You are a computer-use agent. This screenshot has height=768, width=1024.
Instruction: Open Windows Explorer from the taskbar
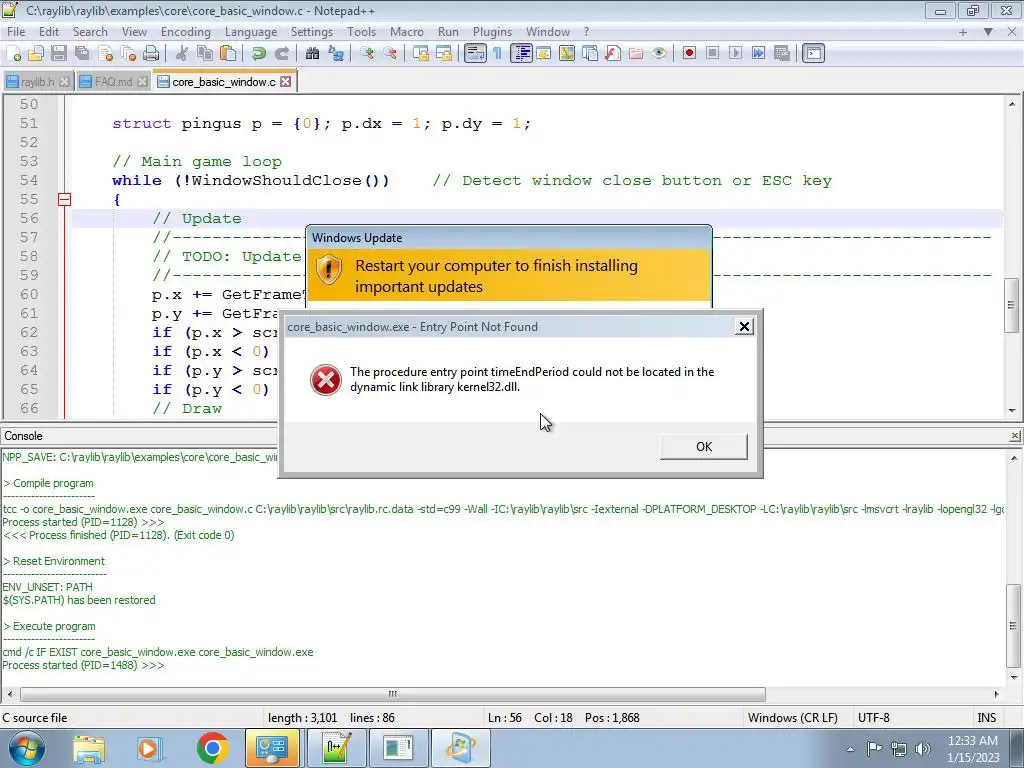click(x=89, y=748)
